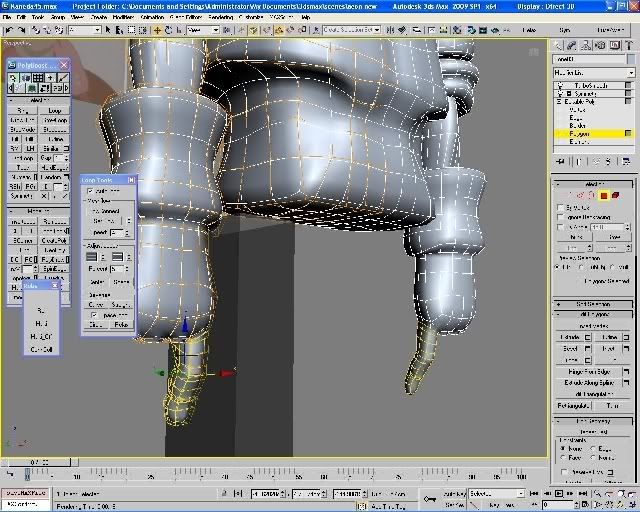Select the Border sub-object level icon
Viewport: 640px width, 512px height.
click(x=592, y=195)
